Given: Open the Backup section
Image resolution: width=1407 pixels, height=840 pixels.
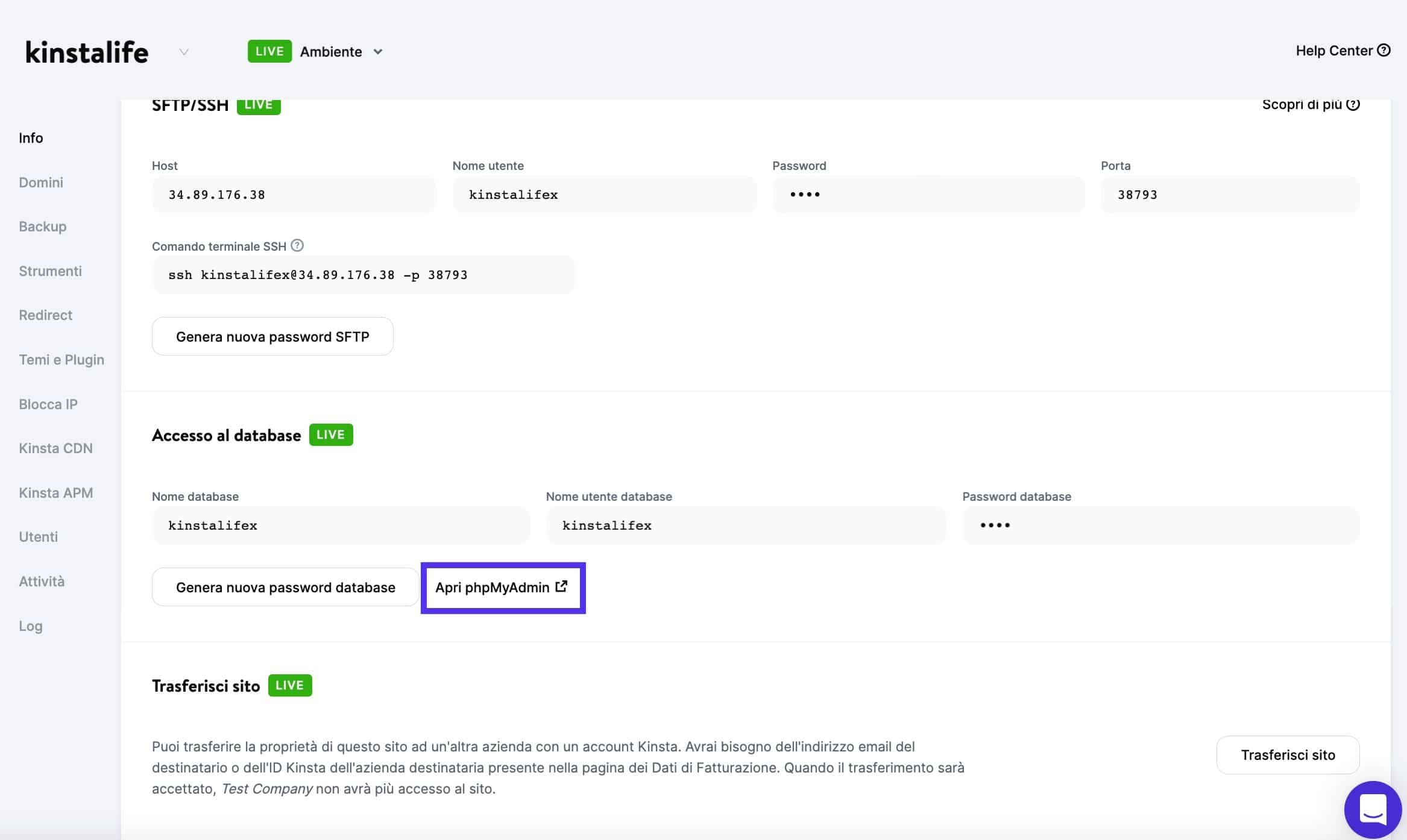Looking at the screenshot, I should [42, 226].
